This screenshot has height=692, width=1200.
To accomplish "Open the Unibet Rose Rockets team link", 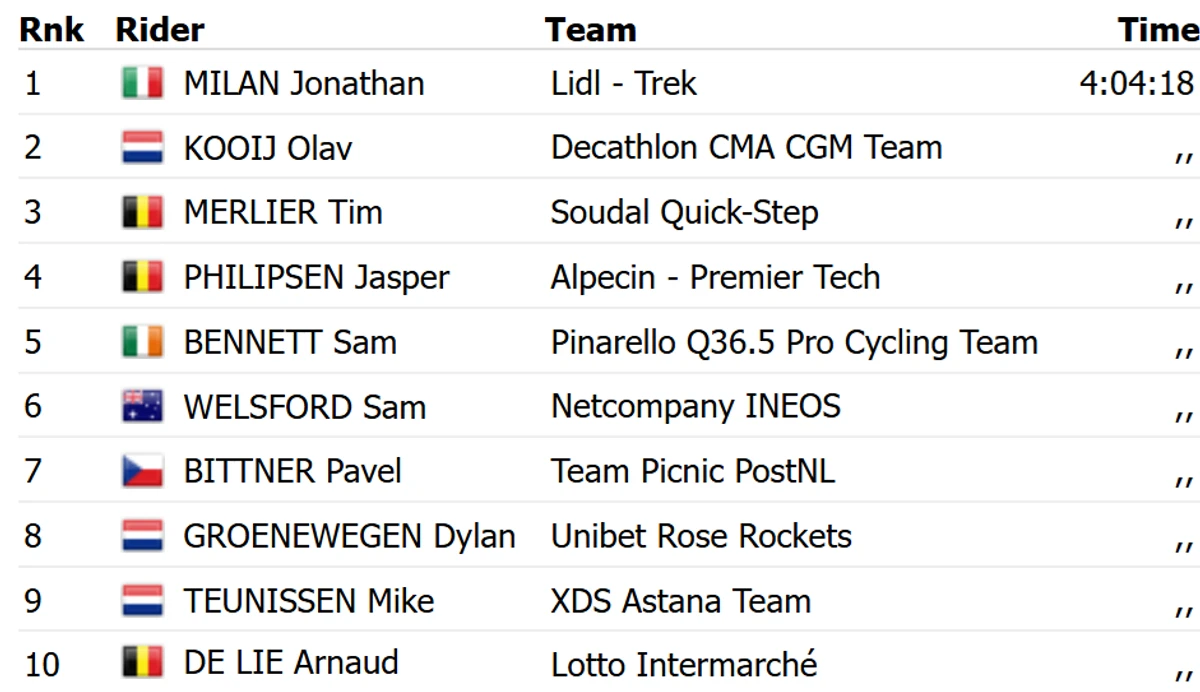I will pos(701,536).
